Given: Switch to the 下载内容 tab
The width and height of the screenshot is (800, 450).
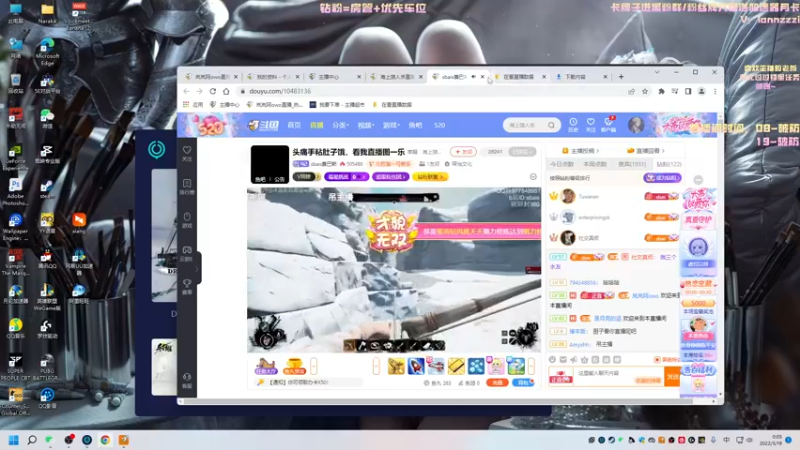Looking at the screenshot, I should coord(581,77).
